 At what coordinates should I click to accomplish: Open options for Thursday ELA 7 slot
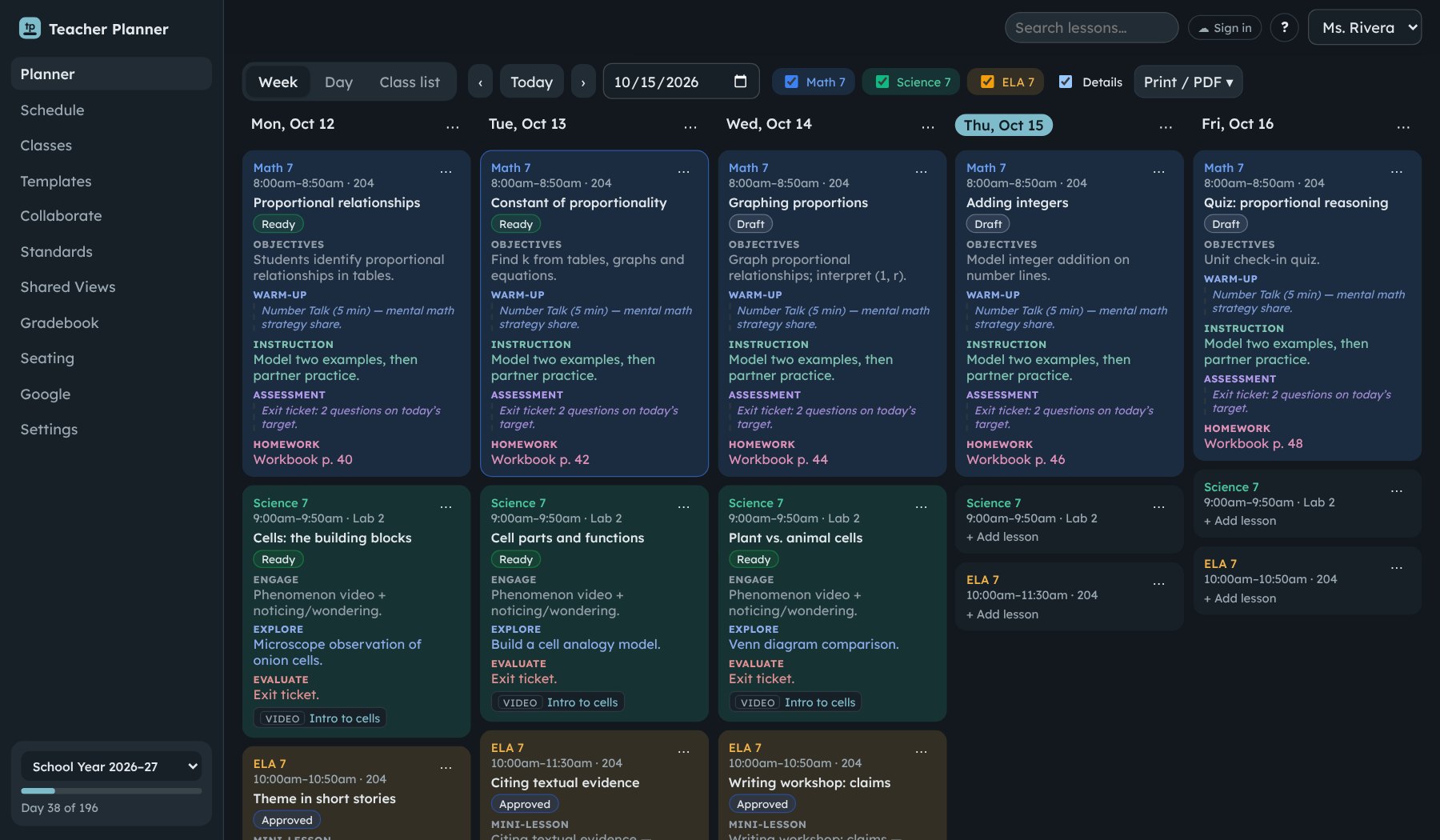1158,582
